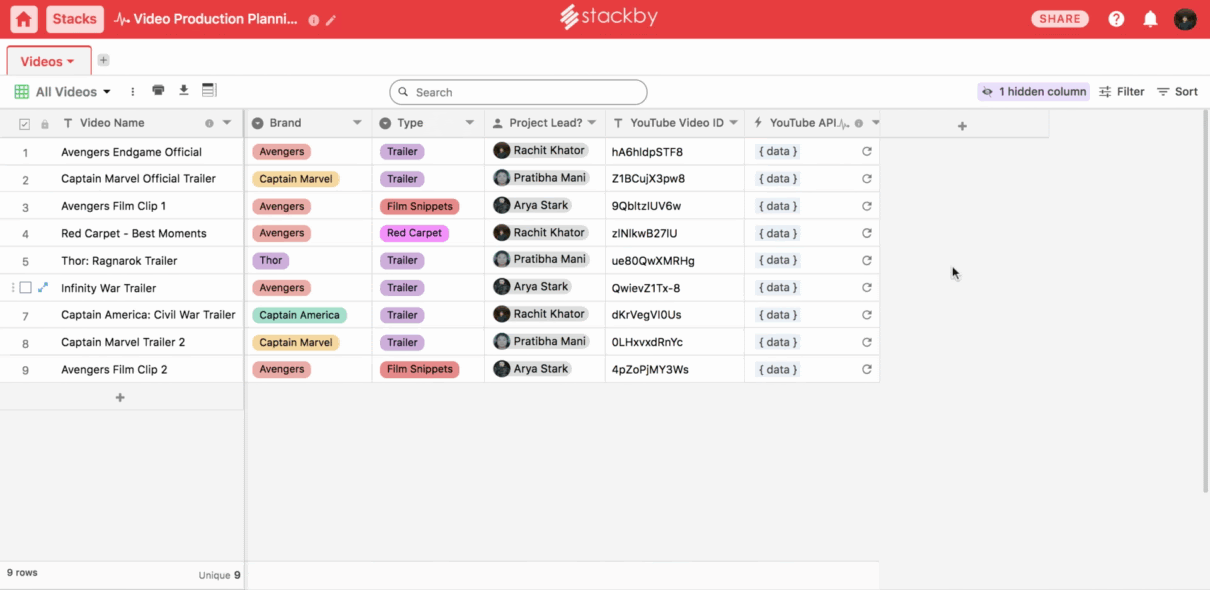Open the Video Name column dropdown arrow
This screenshot has width=1210, height=590.
pos(227,123)
